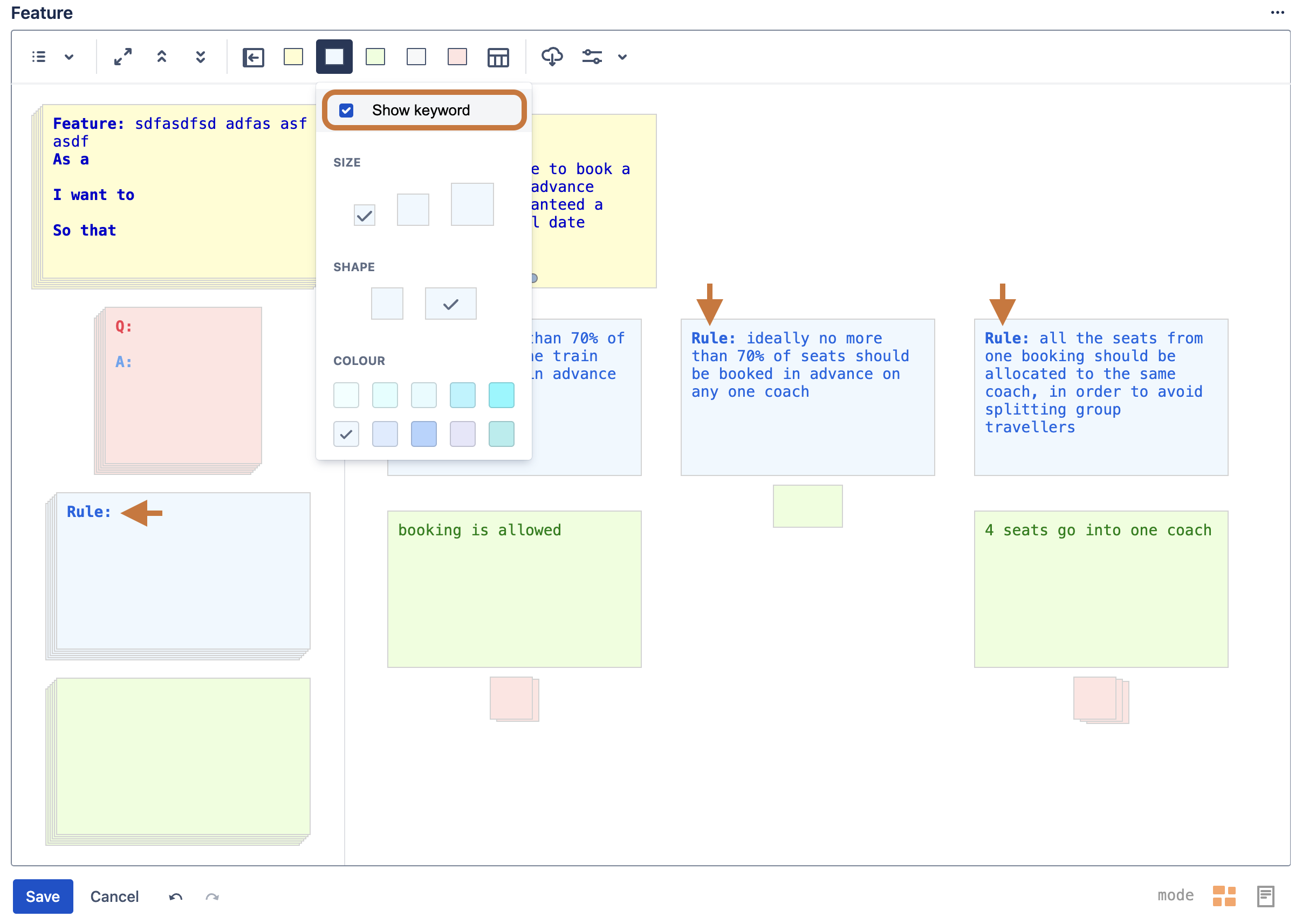Toggle the side panel arrow-left icon
This screenshot has width=1302, height=924.
click(253, 58)
